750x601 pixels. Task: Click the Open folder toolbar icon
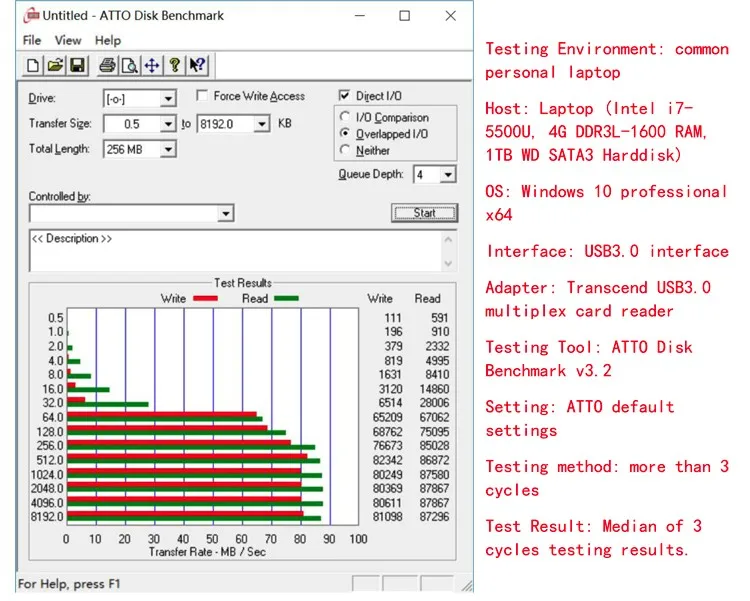[55, 65]
